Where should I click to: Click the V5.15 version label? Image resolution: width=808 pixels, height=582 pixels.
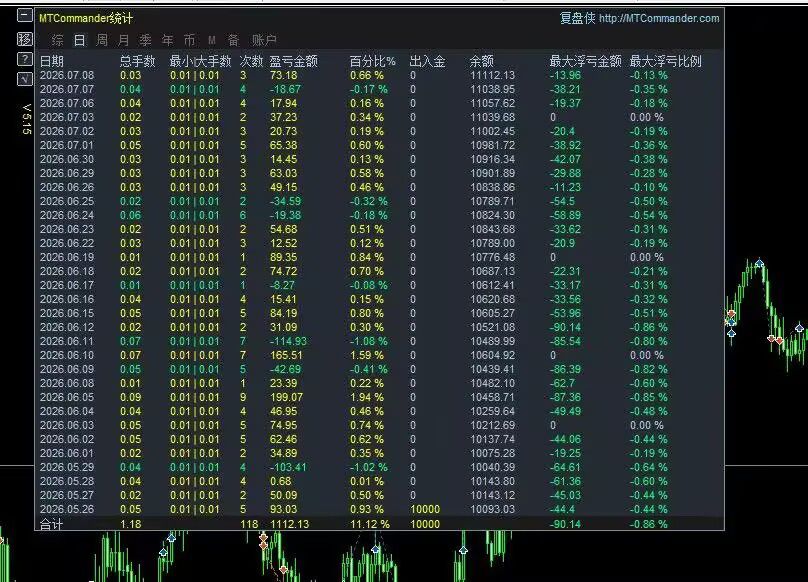(27, 119)
